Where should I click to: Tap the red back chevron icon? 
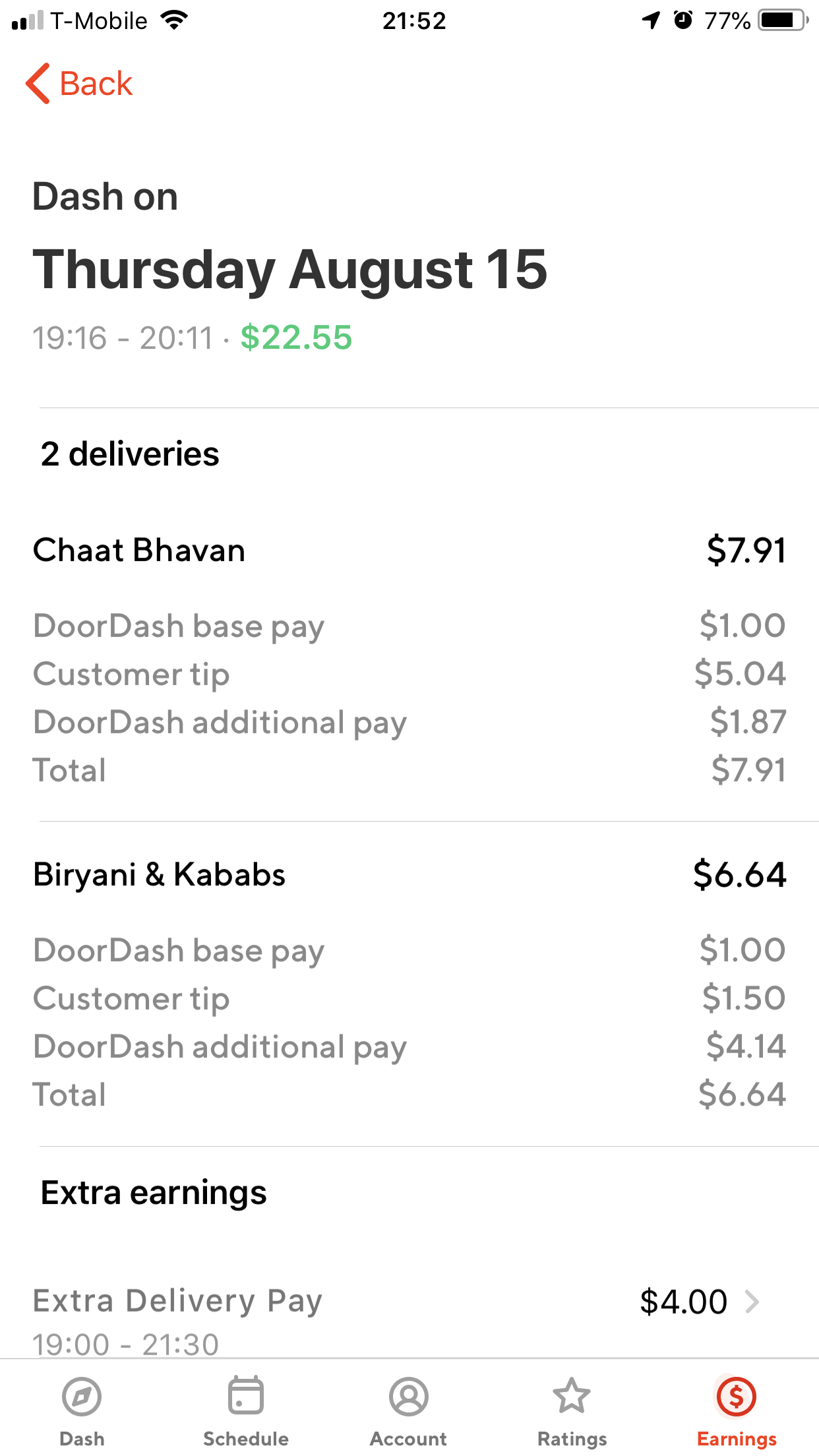point(38,84)
